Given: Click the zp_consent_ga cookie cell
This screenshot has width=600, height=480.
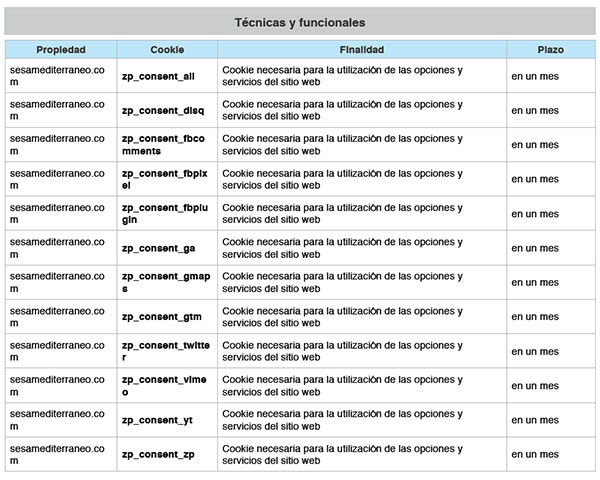Looking at the screenshot, I should [x=158, y=248].
